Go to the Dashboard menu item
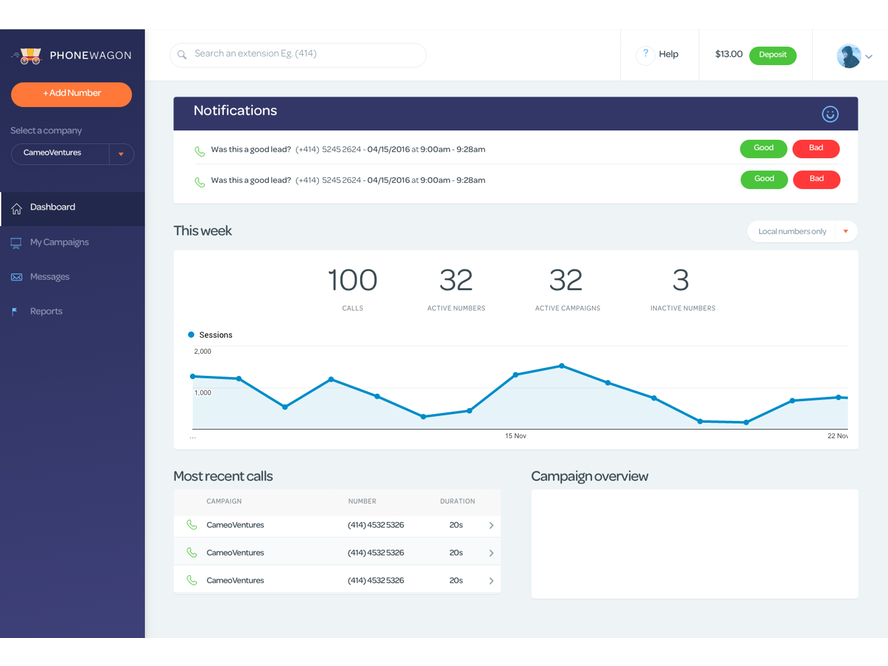 [x=72, y=208]
